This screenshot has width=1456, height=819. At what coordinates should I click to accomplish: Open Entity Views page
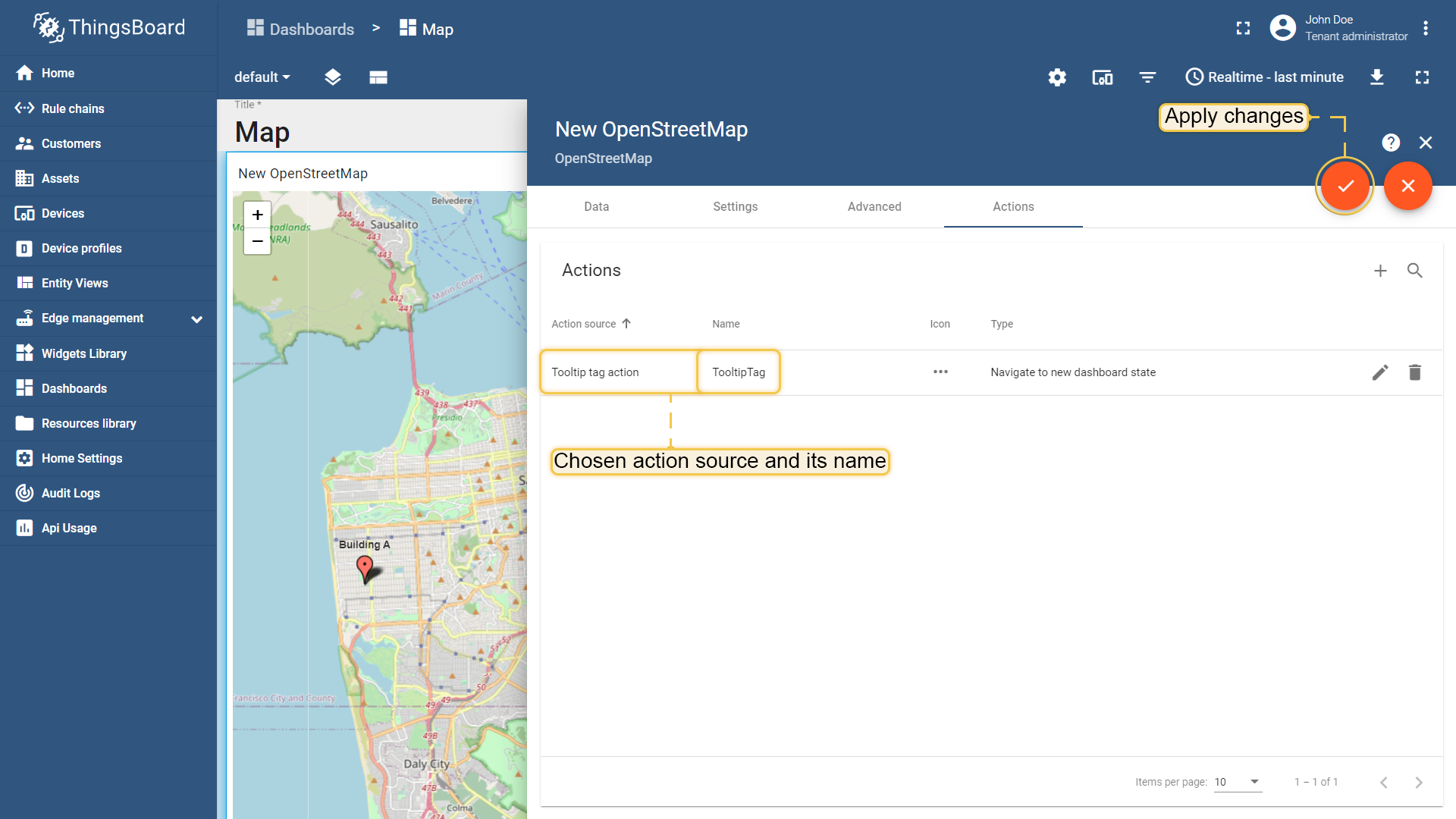pos(108,283)
